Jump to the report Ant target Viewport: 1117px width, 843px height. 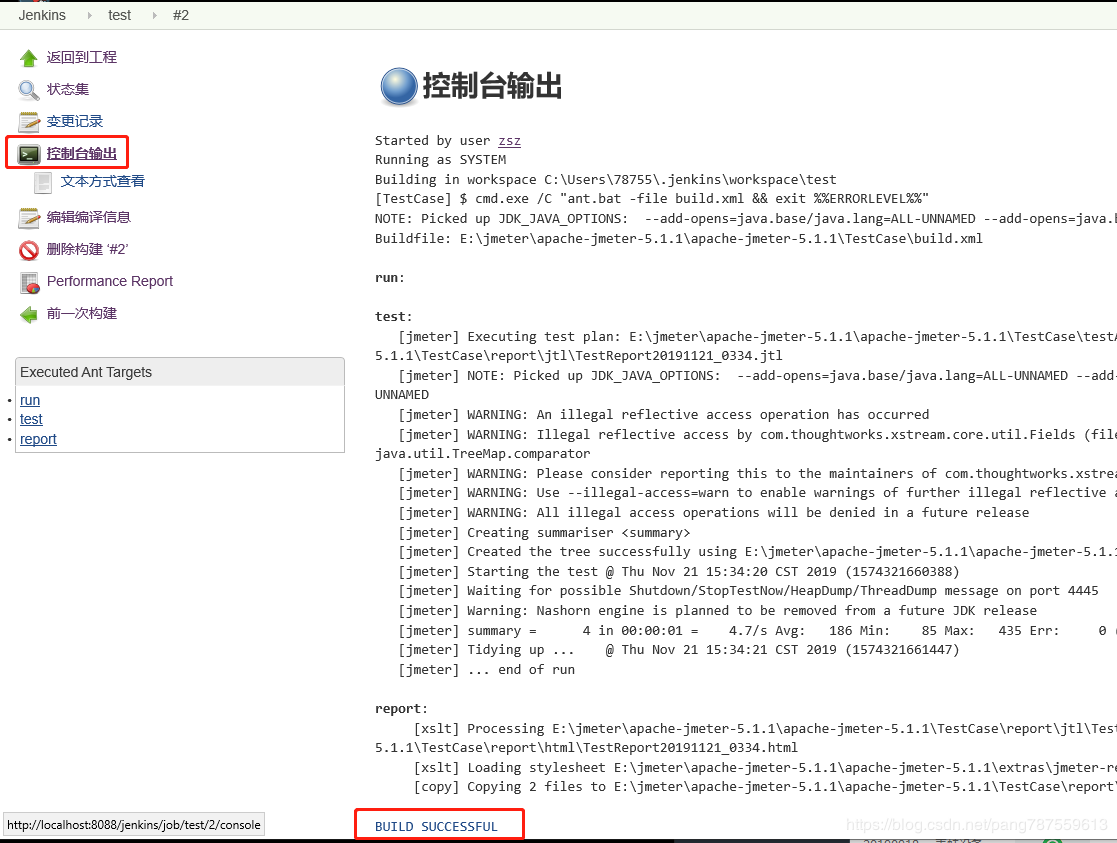[x=38, y=439]
